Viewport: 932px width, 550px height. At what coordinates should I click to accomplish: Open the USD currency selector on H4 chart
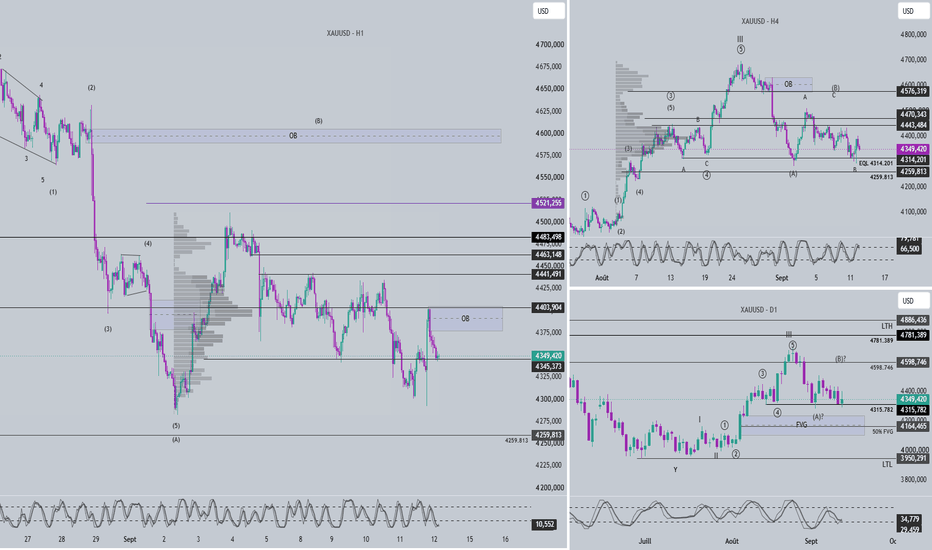(912, 11)
